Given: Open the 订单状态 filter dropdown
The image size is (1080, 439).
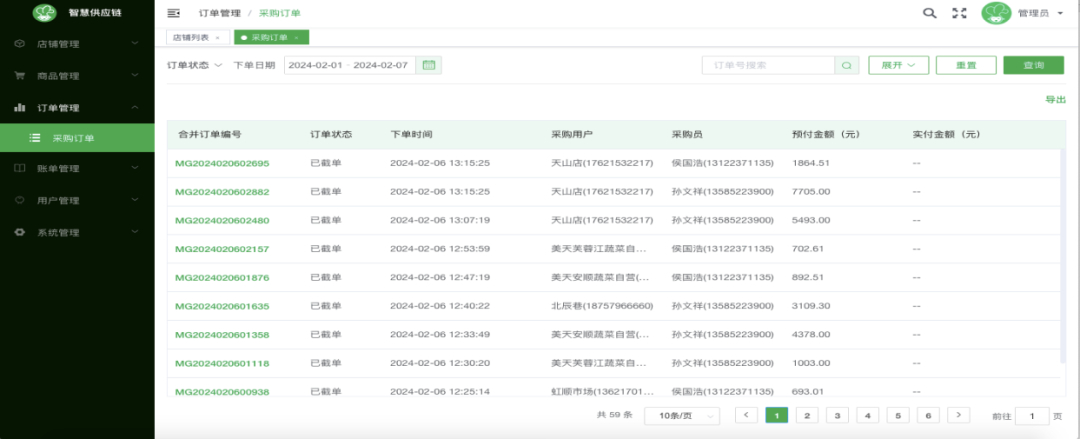Looking at the screenshot, I should (195, 65).
